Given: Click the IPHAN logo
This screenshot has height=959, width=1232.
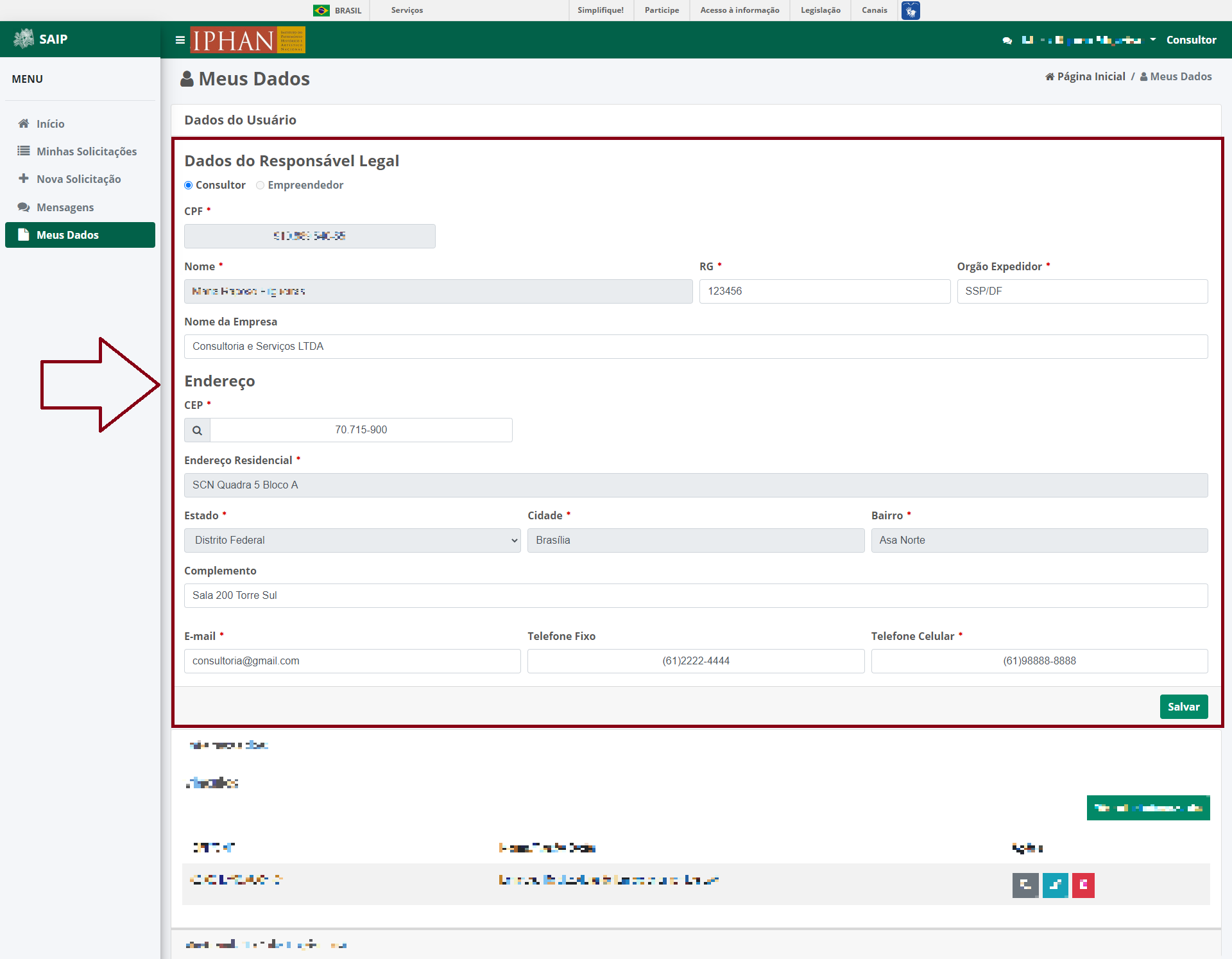Looking at the screenshot, I should [x=248, y=40].
